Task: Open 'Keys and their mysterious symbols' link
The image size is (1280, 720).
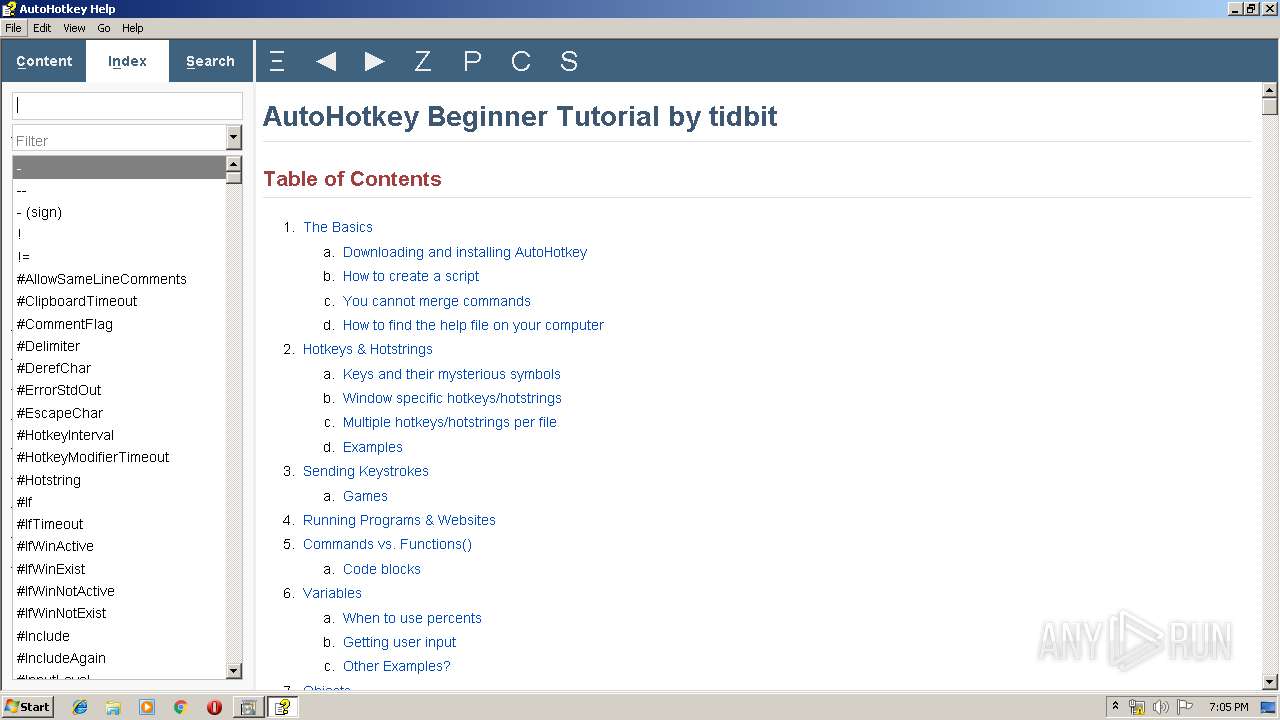Action: click(452, 374)
